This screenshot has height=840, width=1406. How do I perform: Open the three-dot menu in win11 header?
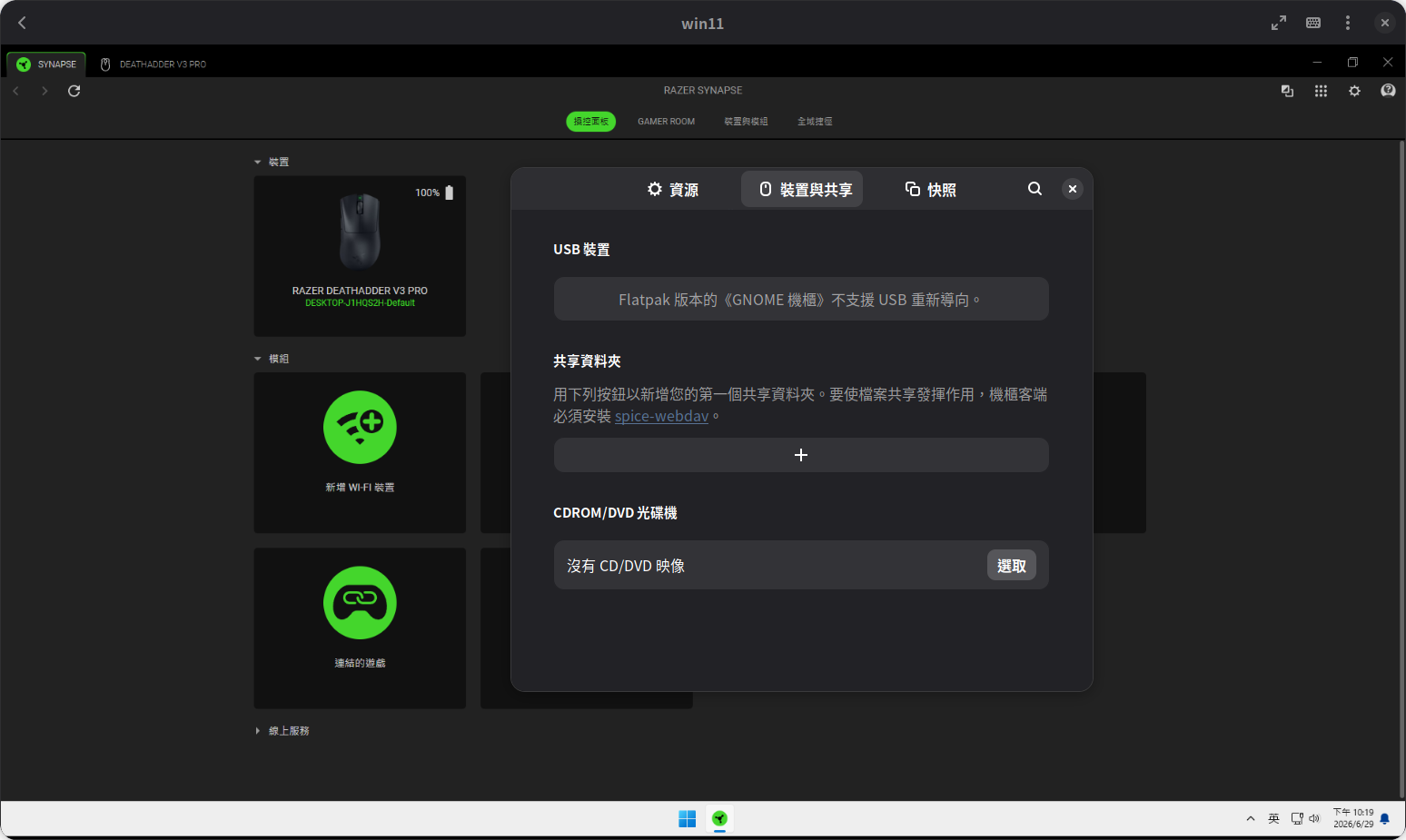(x=1348, y=23)
